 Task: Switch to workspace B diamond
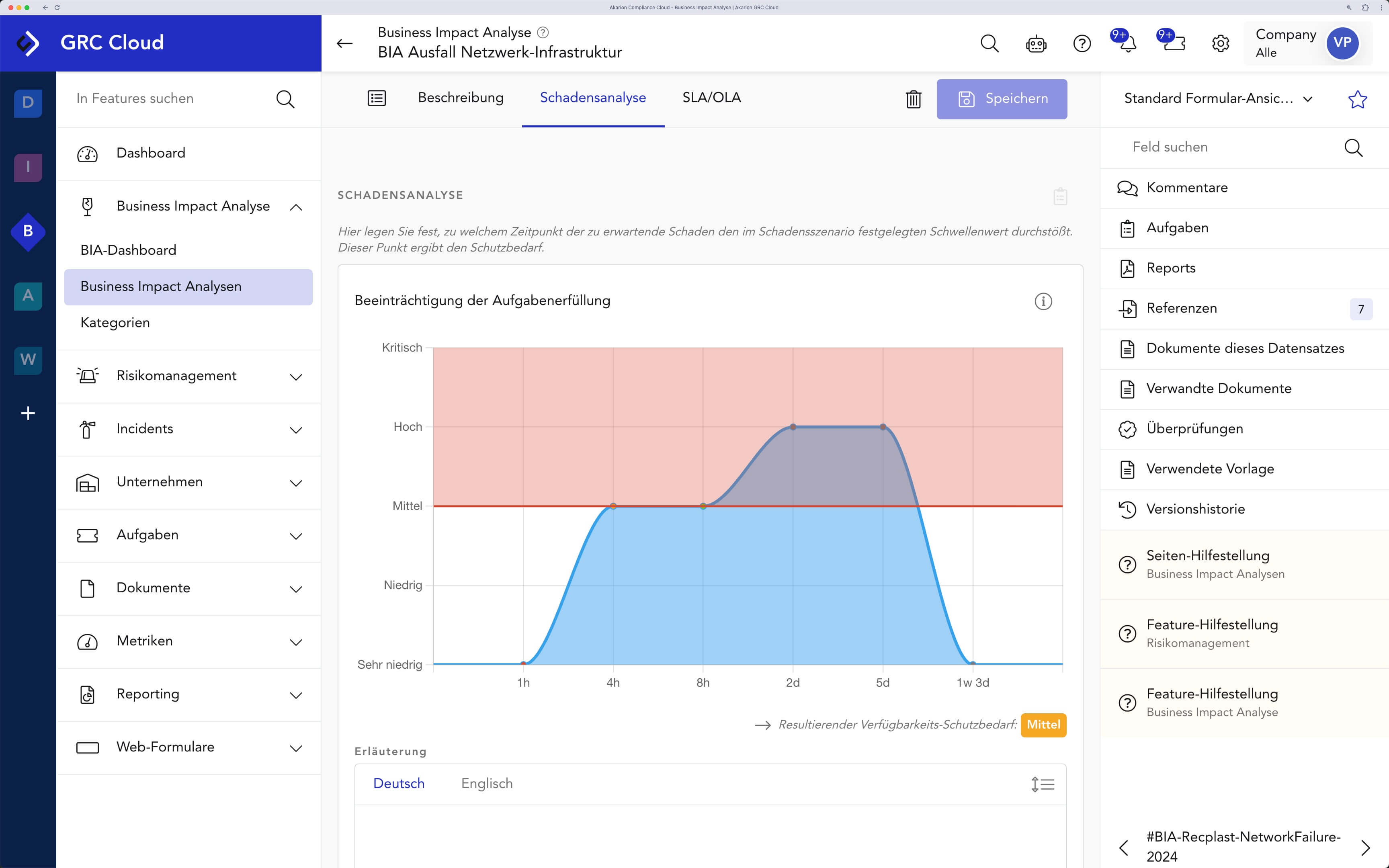point(28,231)
